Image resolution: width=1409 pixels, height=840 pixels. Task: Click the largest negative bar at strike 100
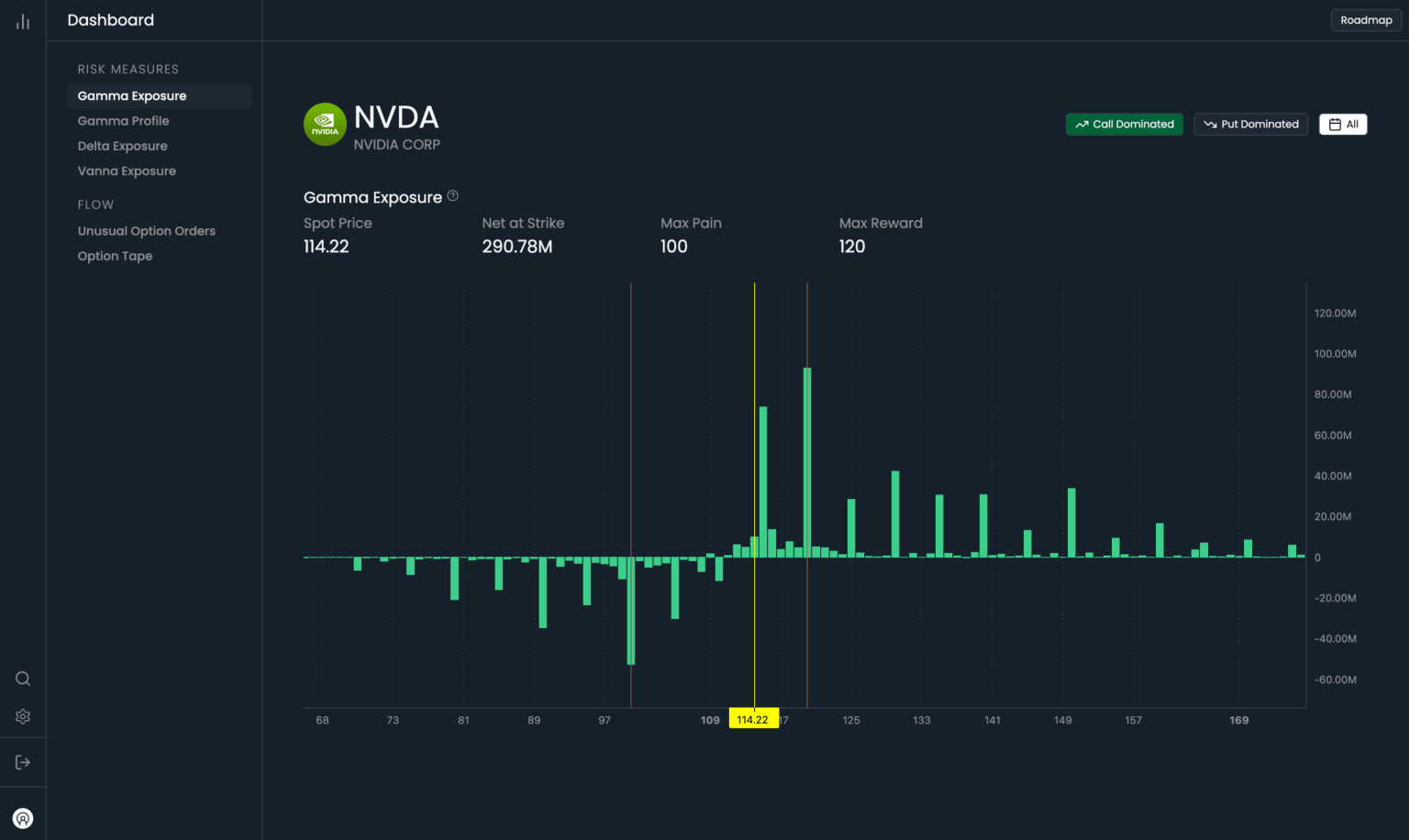click(631, 611)
